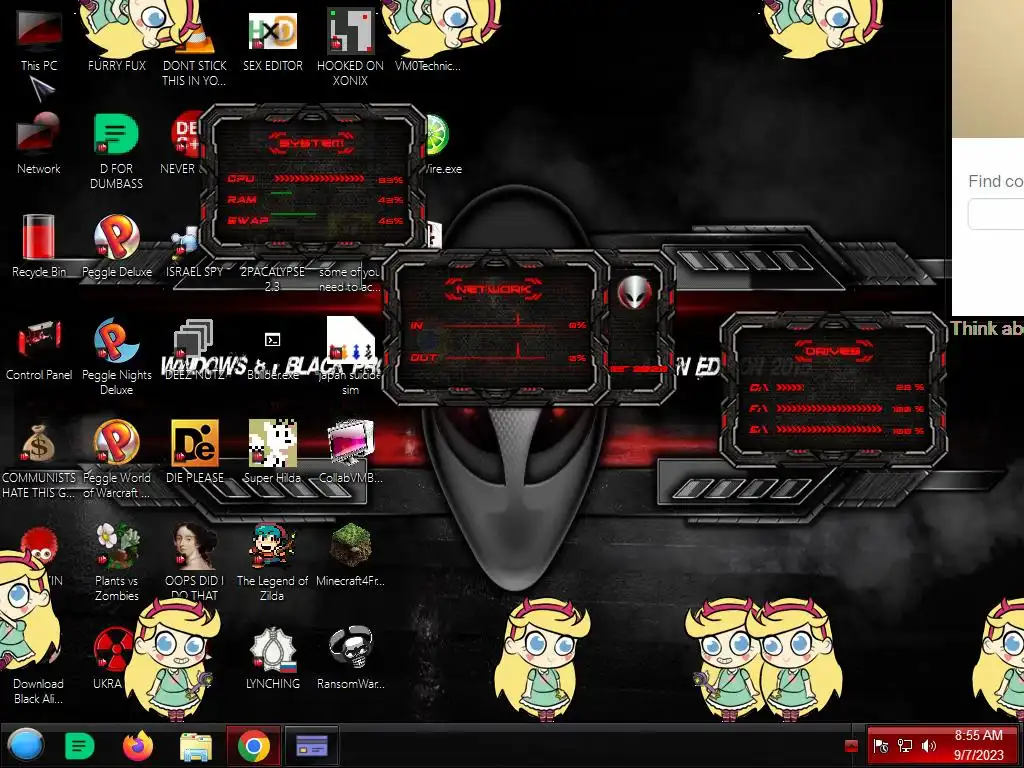
Task: Click the E:\ drive usage bar
Action: [x=829, y=429]
